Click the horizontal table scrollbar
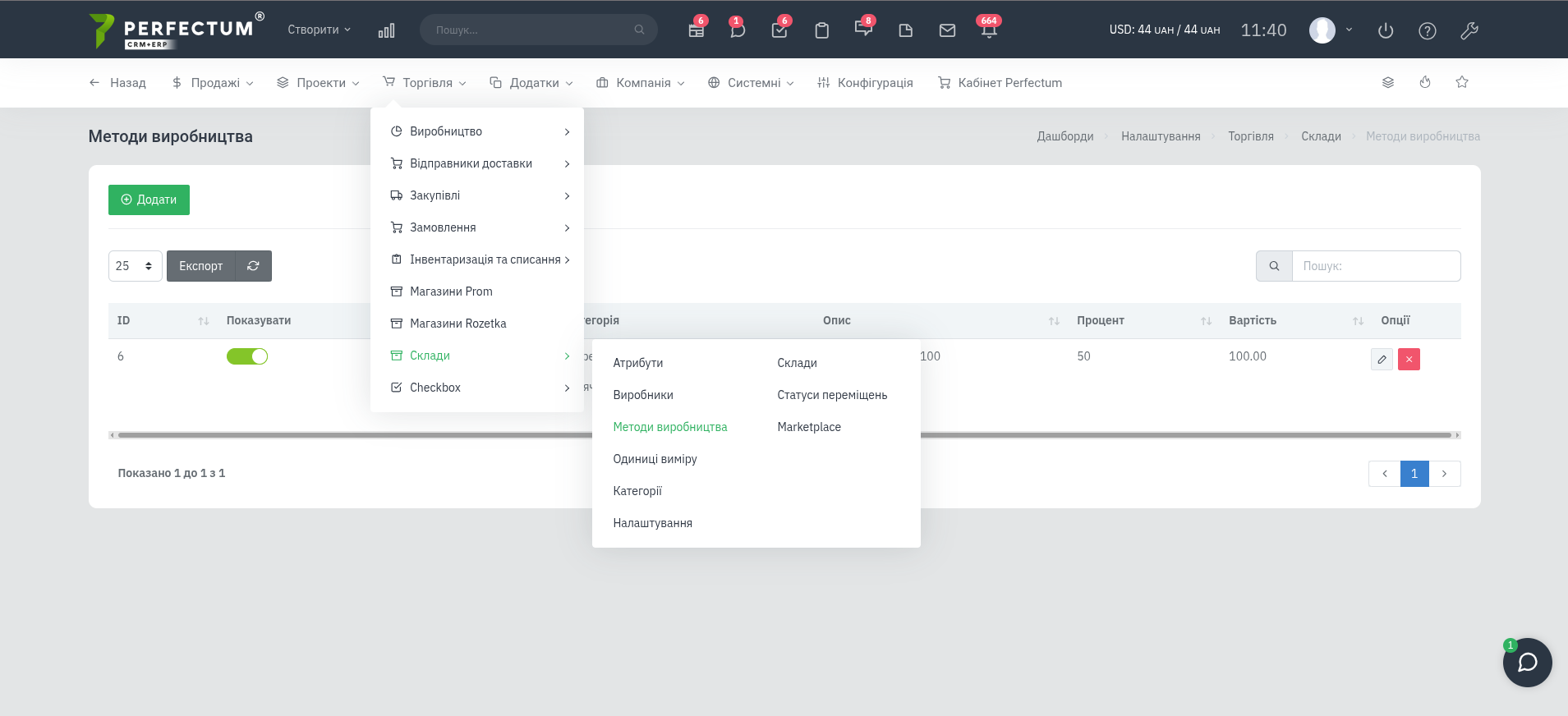The width and height of the screenshot is (1568, 716). coord(784,435)
